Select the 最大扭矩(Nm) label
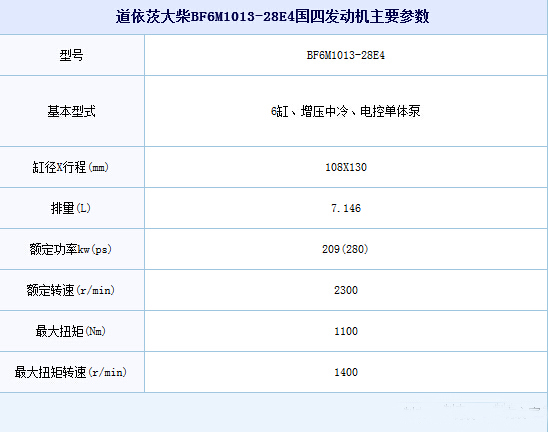This screenshot has width=548, height=432. pyautogui.click(x=71, y=331)
